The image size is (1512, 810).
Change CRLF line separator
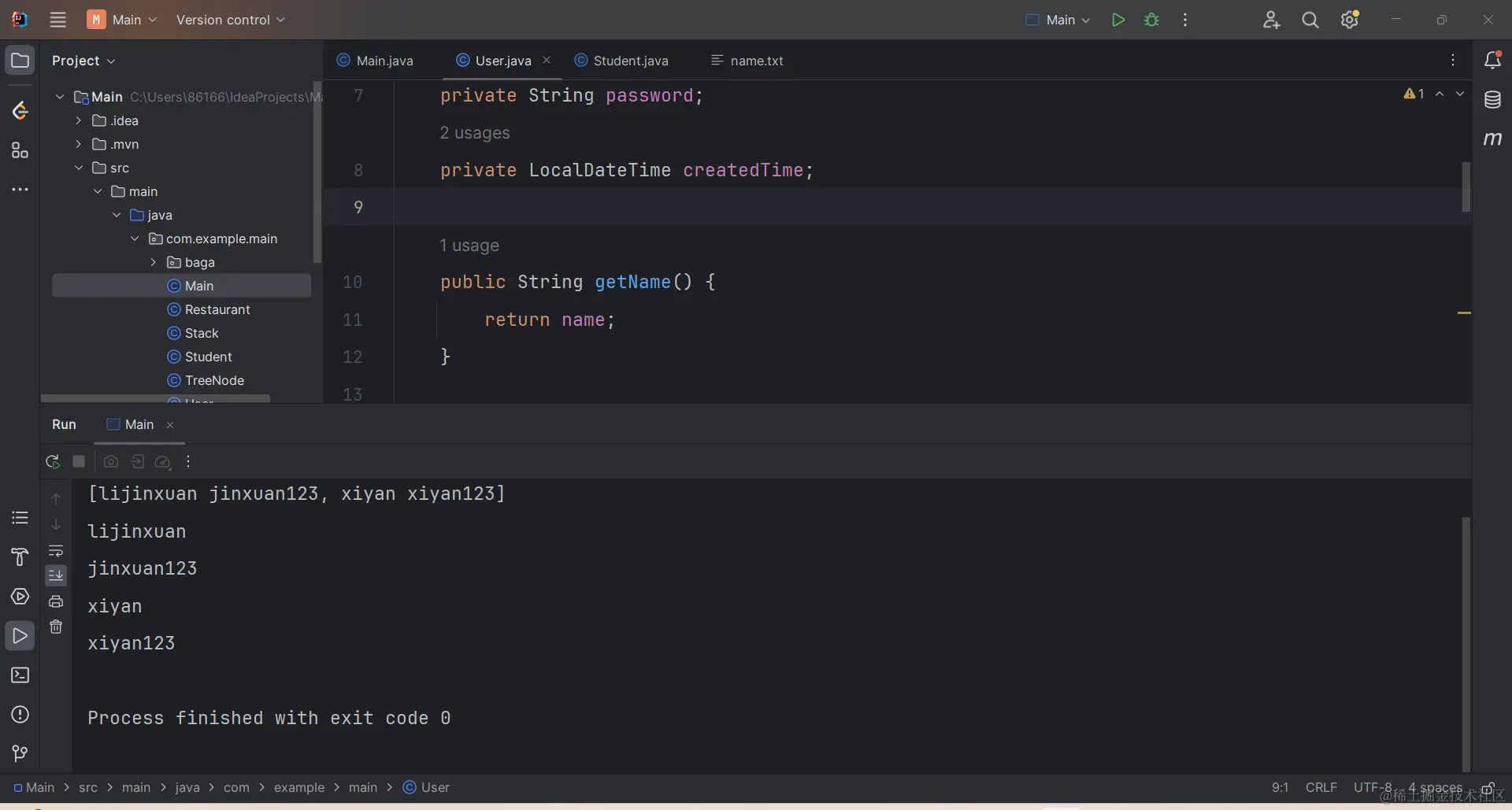1321,787
